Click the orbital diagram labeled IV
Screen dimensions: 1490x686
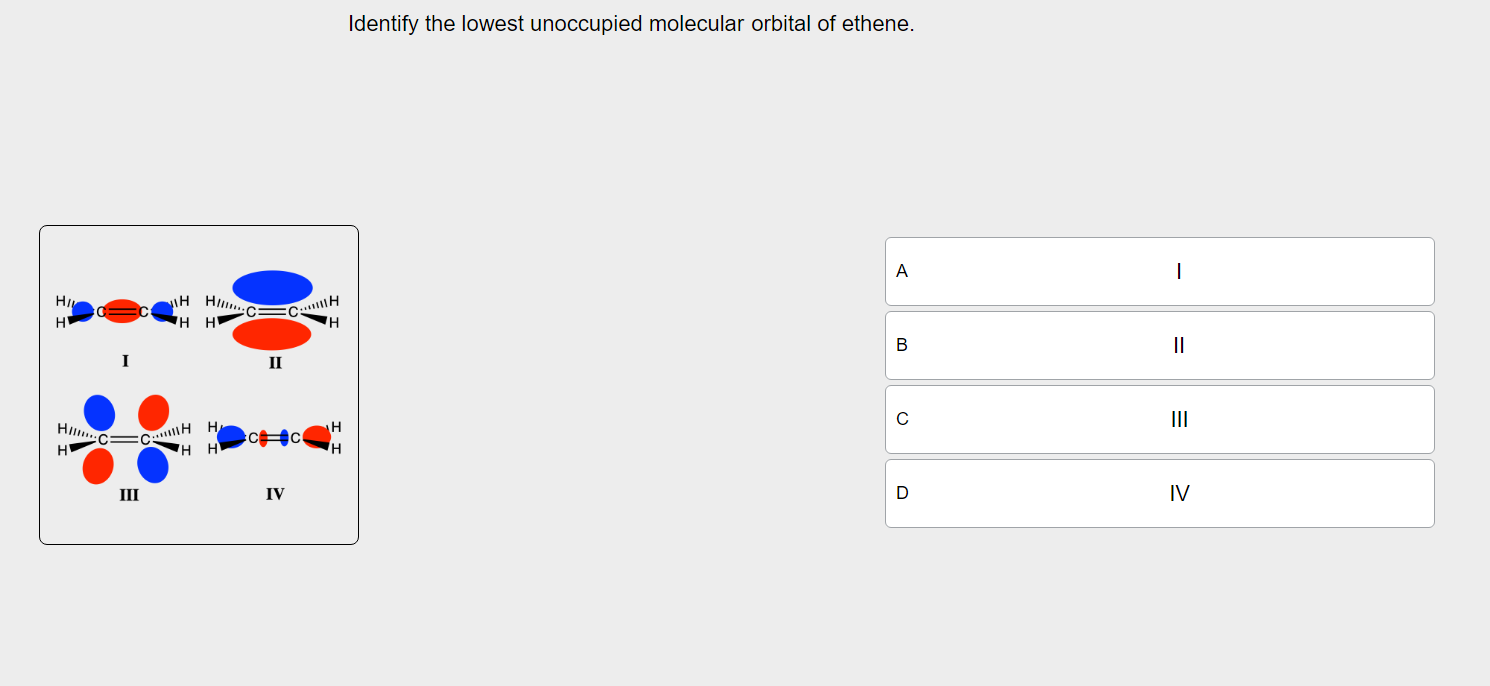[272, 437]
